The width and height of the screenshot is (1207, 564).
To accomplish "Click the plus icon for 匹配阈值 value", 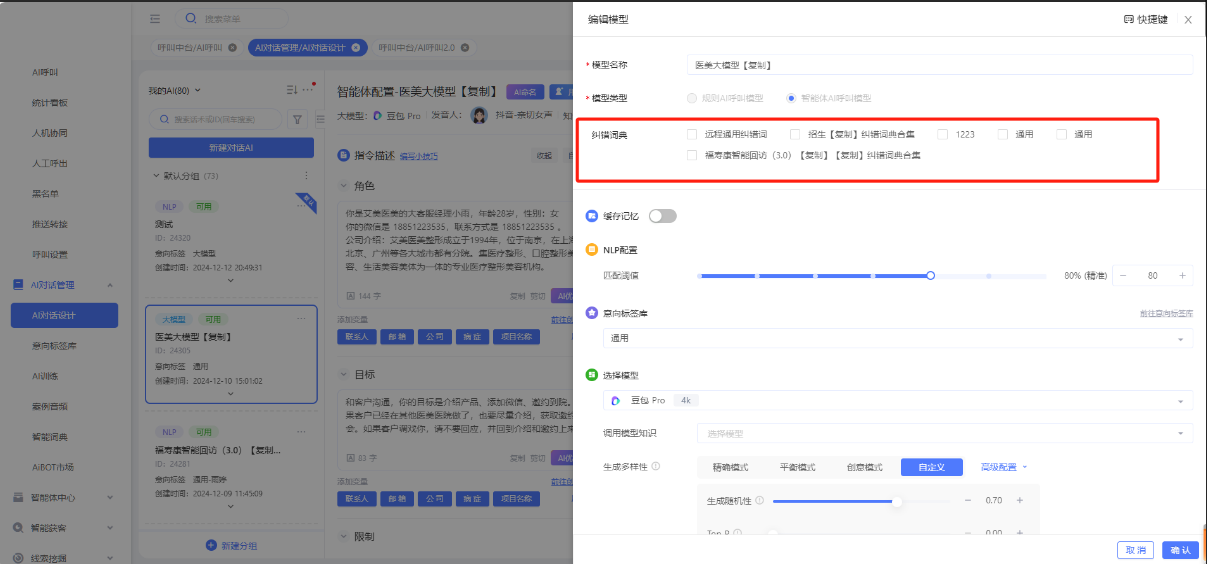I will 1182,275.
